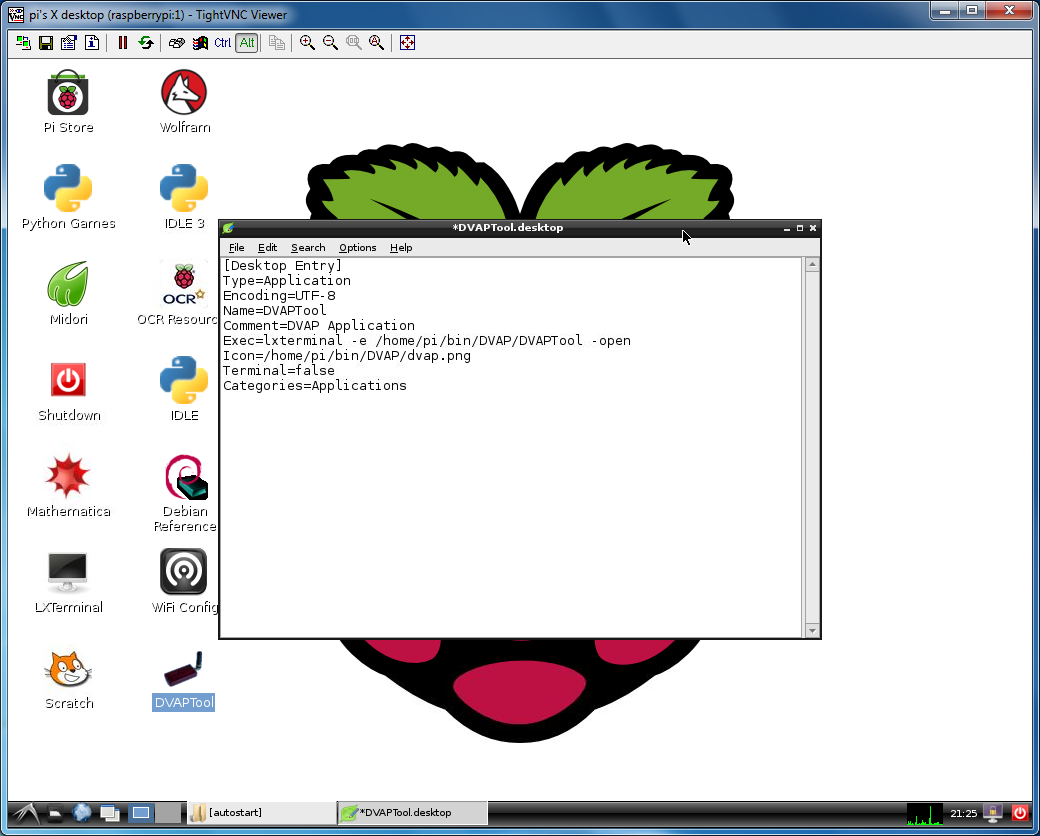Place cursor in the [Desktop Entry] header line
The width and height of the screenshot is (1040, 836).
coord(283,265)
